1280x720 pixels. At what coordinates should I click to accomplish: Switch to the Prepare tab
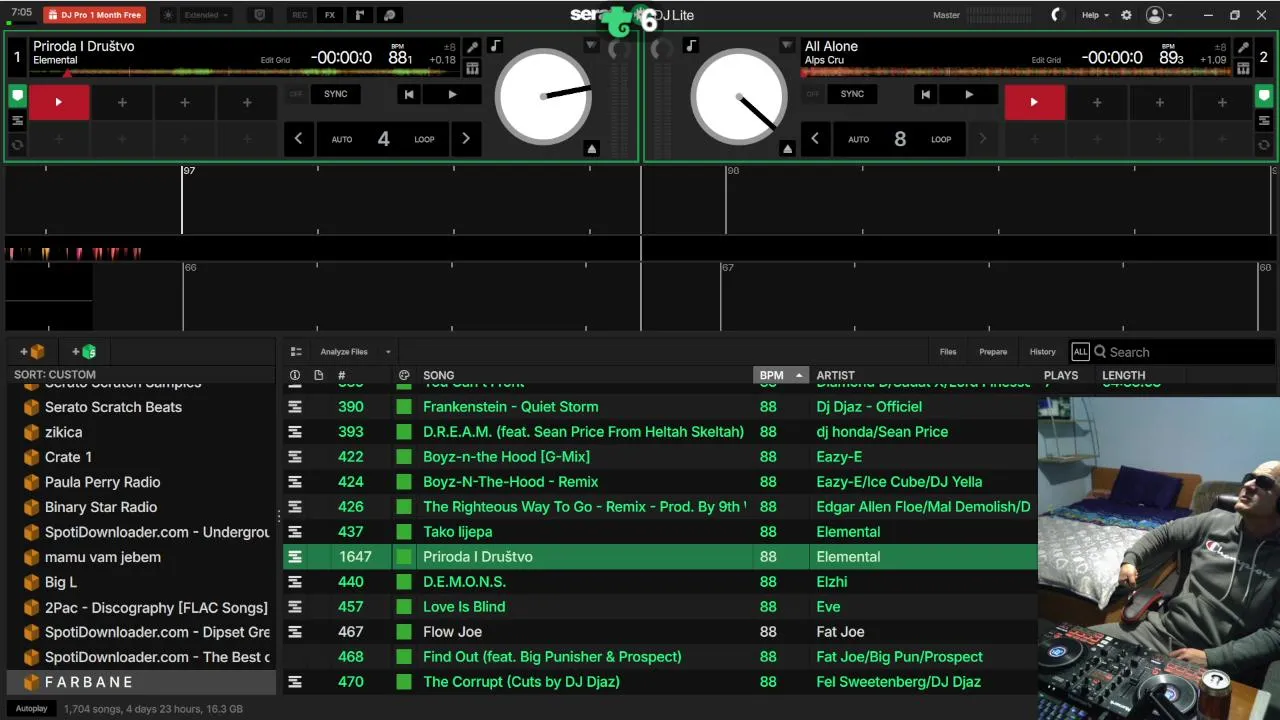[x=993, y=352]
